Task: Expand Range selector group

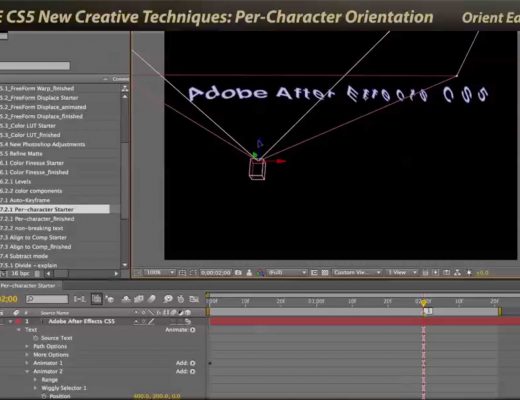Action: [35, 380]
